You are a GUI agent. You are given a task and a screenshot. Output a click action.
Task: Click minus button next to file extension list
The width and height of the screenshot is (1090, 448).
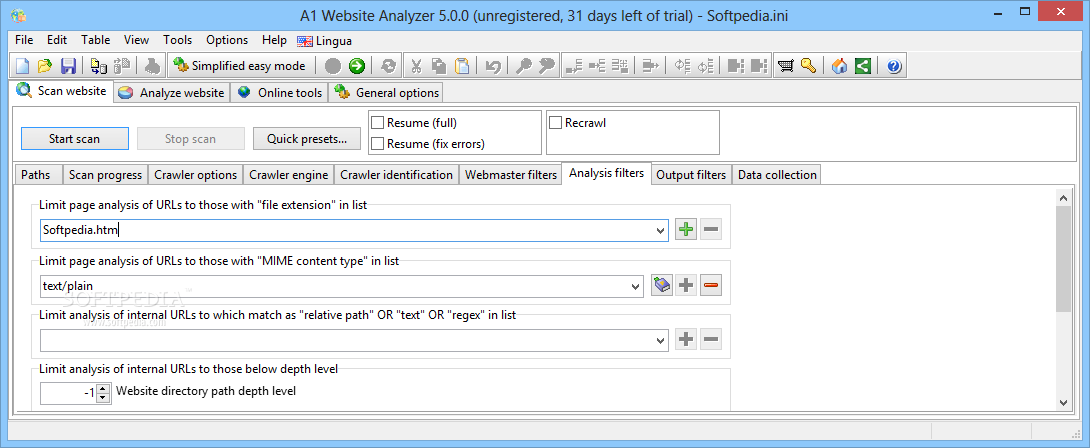point(710,229)
